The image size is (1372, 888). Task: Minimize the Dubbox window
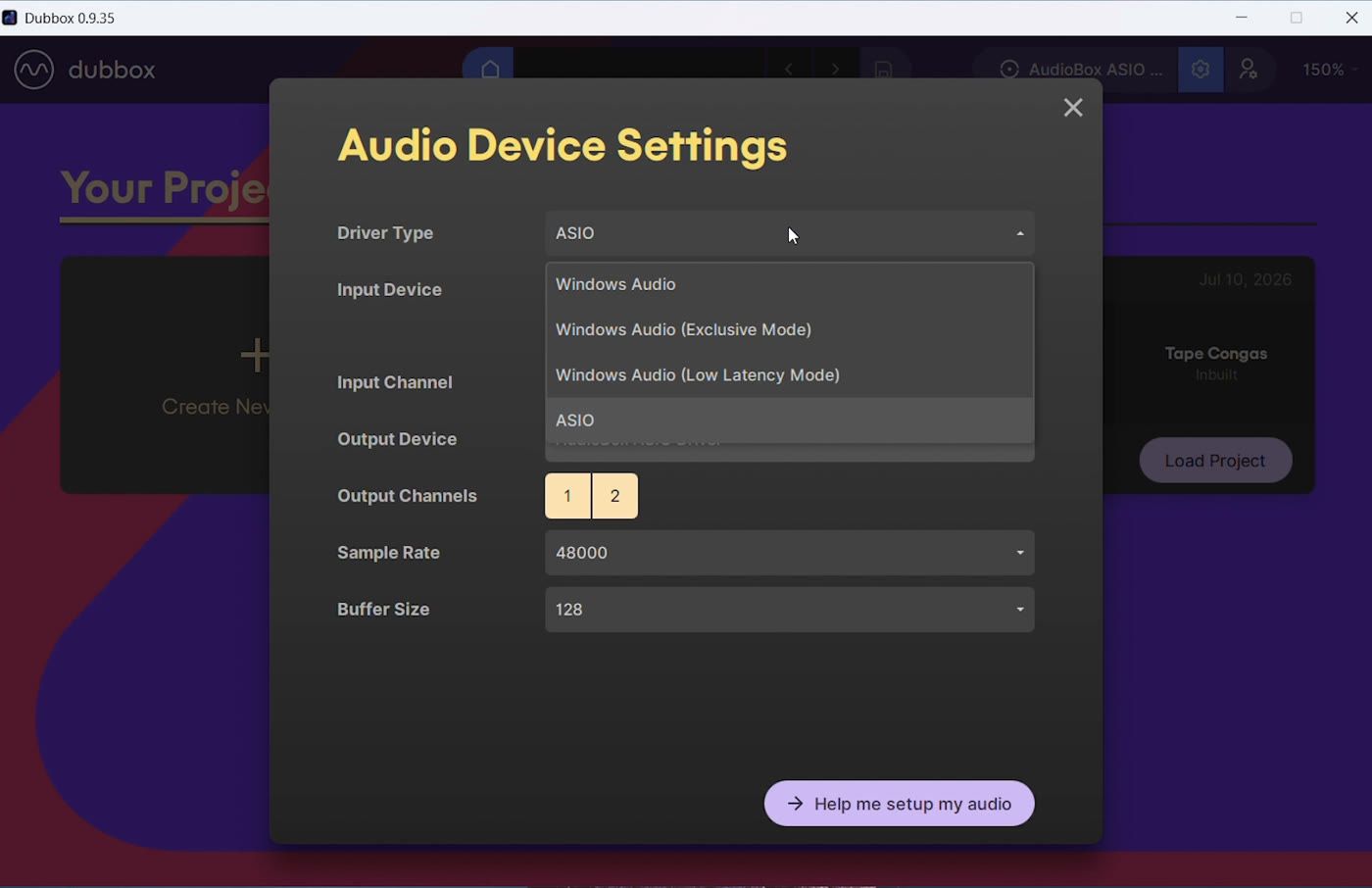coord(1242,18)
